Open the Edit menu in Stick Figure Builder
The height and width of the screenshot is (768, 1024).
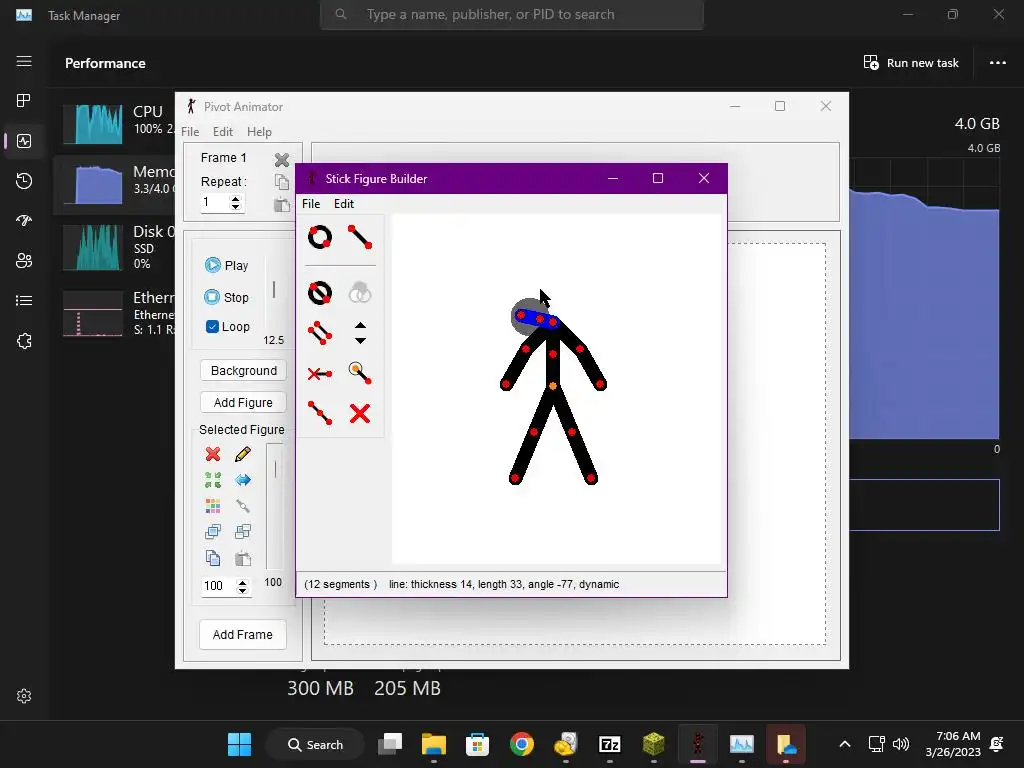344,204
